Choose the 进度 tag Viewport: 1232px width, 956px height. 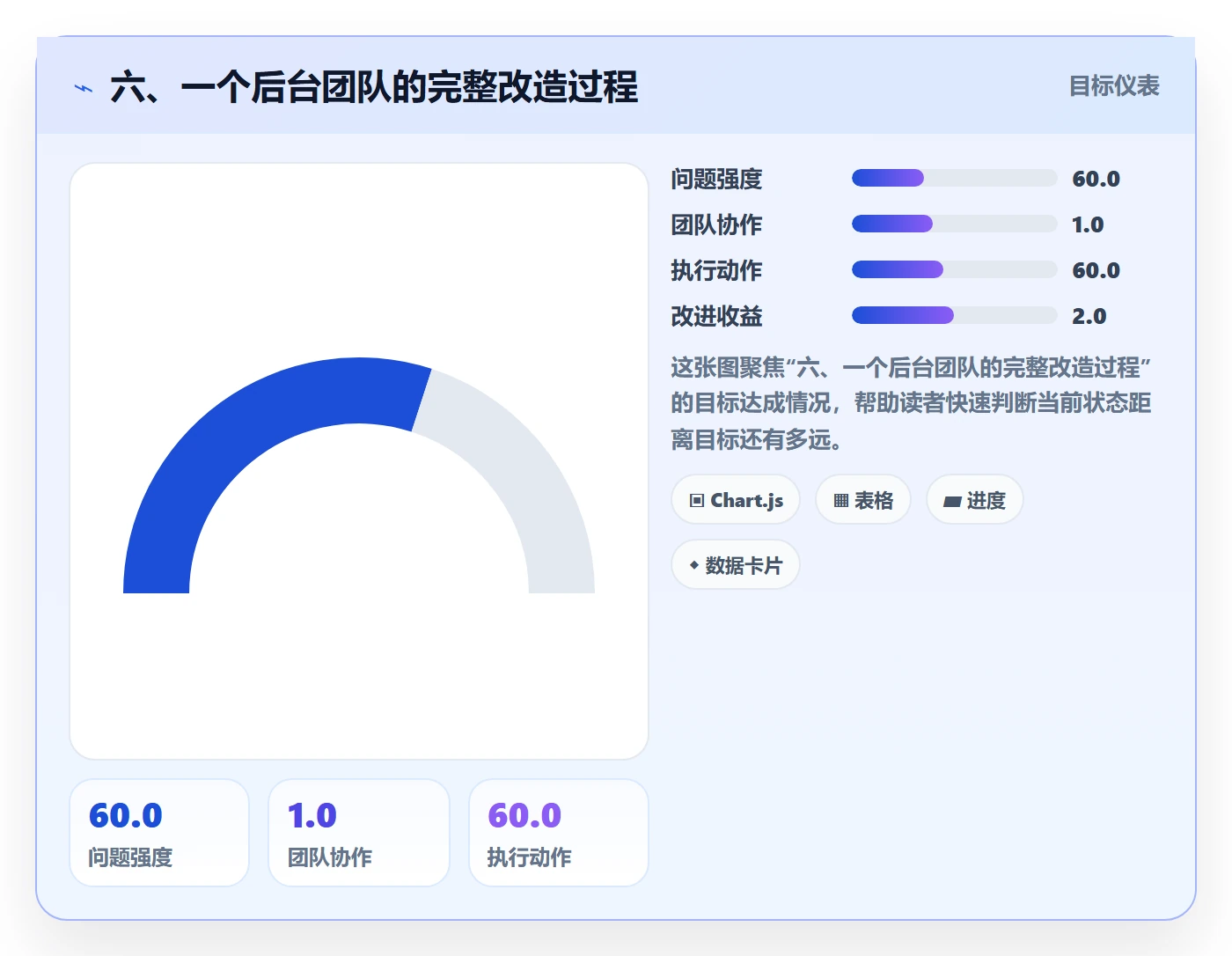pyautogui.click(x=975, y=500)
